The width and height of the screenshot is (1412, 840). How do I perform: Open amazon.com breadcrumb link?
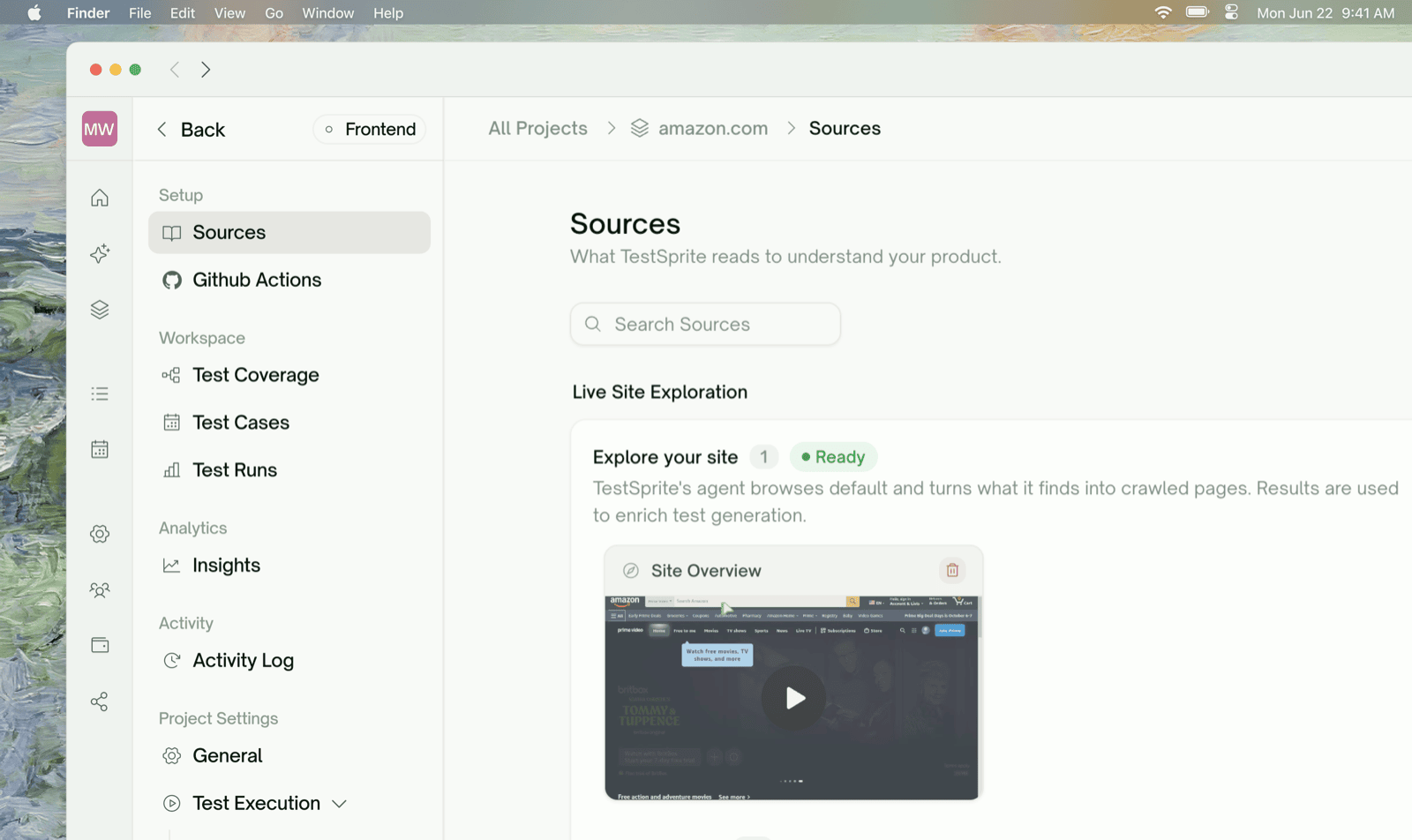[700, 128]
